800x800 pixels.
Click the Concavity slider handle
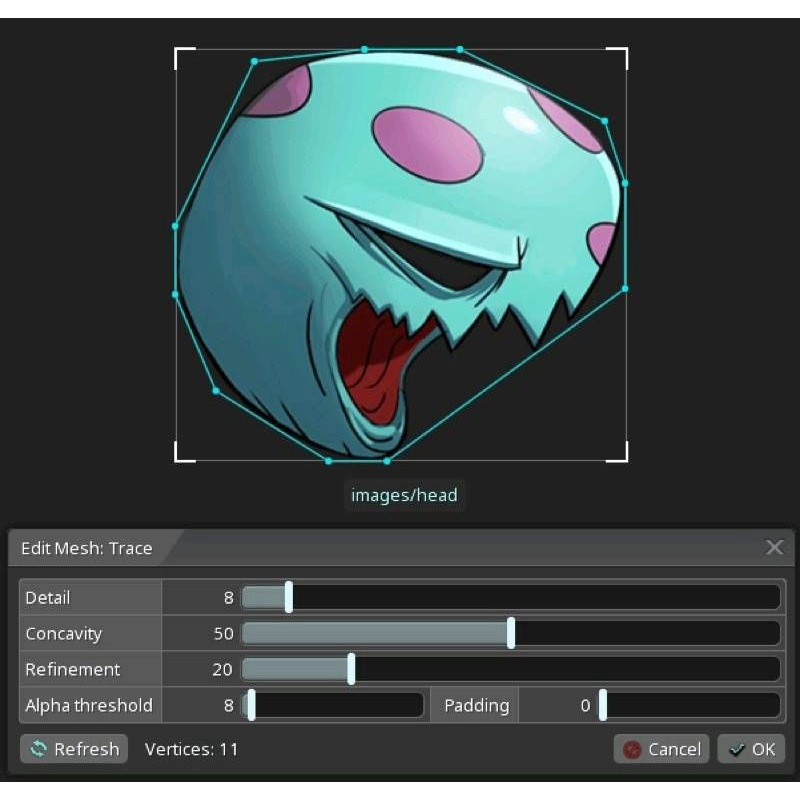click(x=511, y=633)
